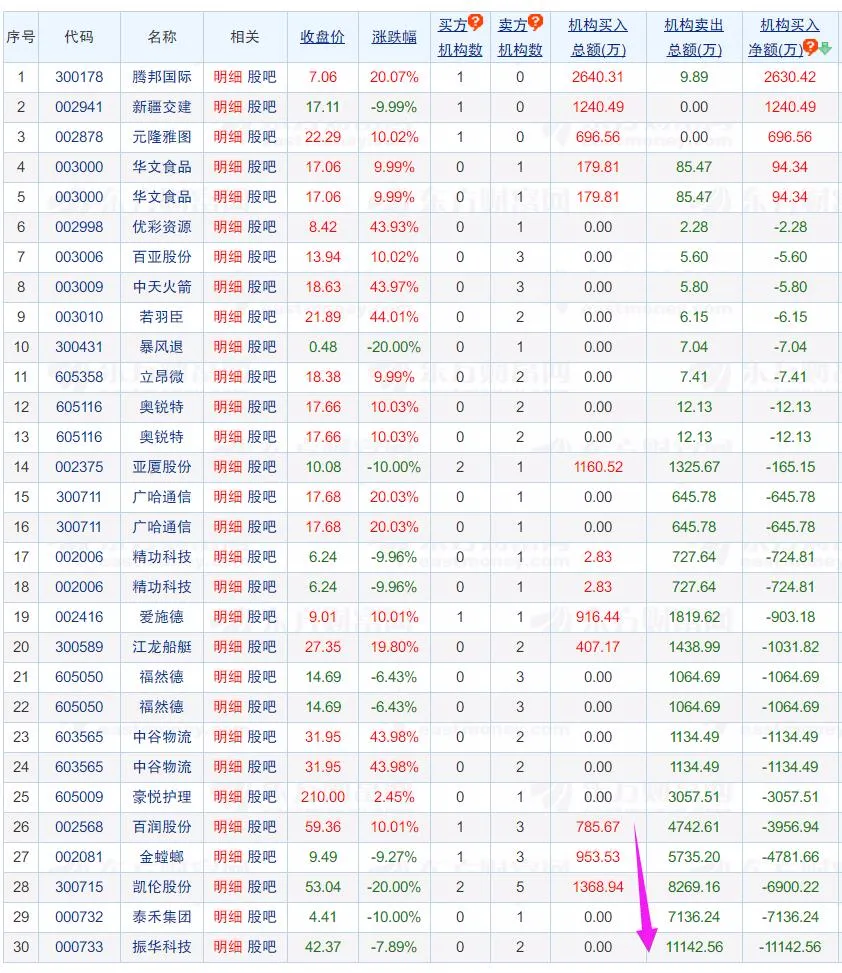Sort by 机构卖出总额(万) header
The image size is (842, 973).
pos(691,33)
